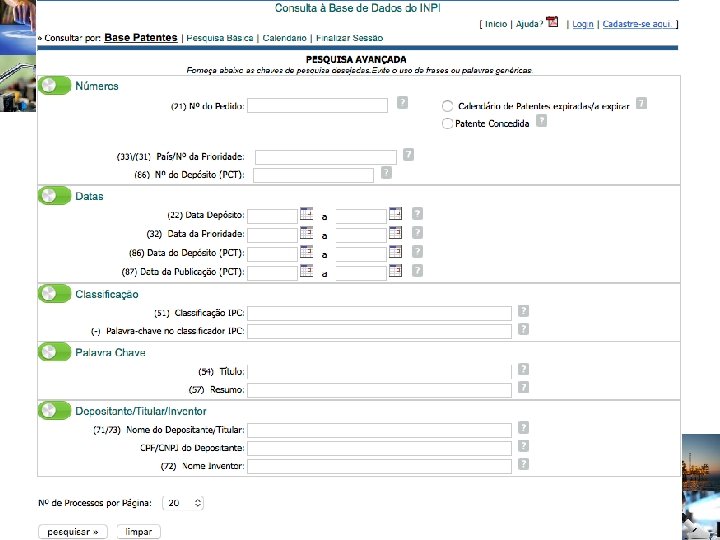Open the Ajuda? help link

(529, 24)
